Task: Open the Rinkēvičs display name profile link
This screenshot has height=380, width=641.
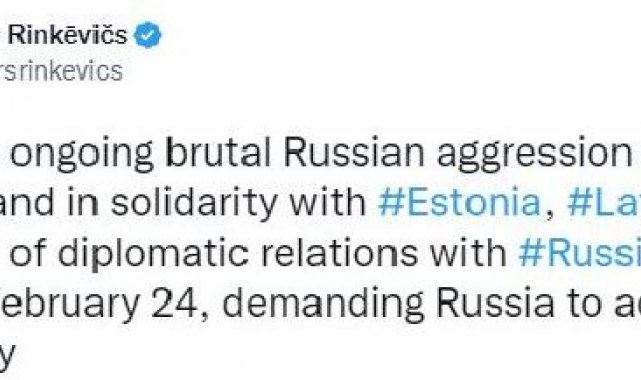Action: [x=68, y=34]
